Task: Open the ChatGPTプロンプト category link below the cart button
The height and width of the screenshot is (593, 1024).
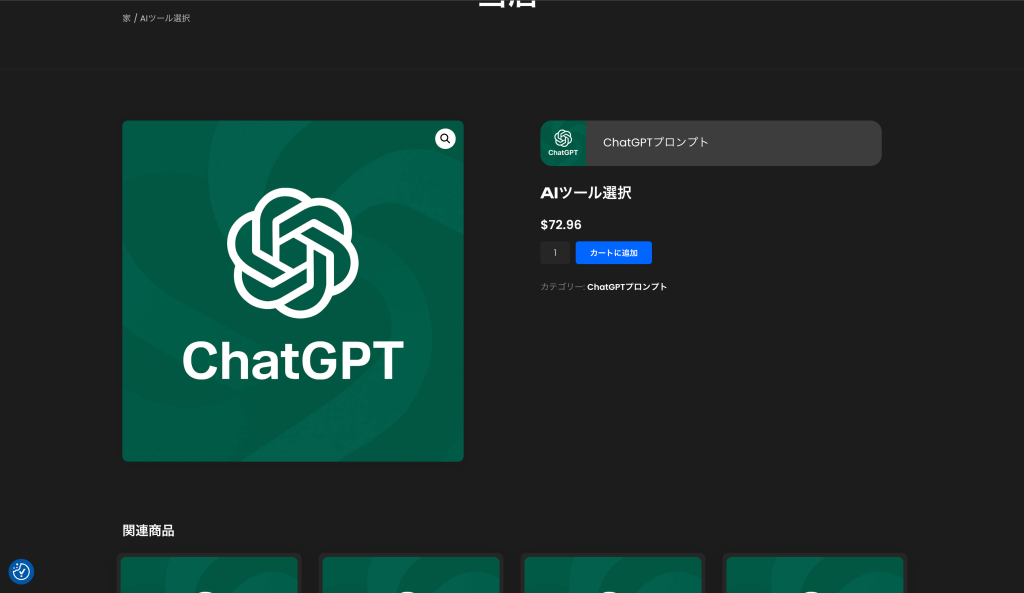Action: click(x=627, y=287)
